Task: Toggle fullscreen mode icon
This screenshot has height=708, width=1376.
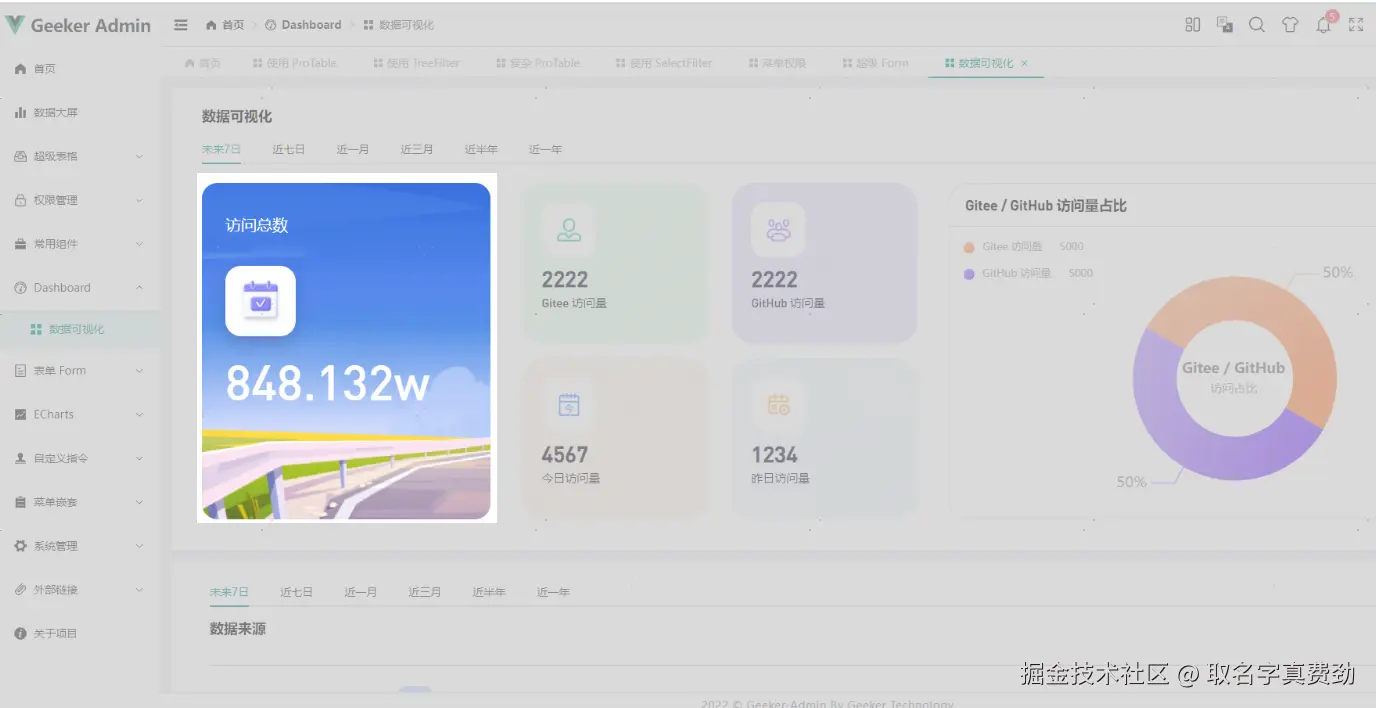Action: (x=1356, y=25)
